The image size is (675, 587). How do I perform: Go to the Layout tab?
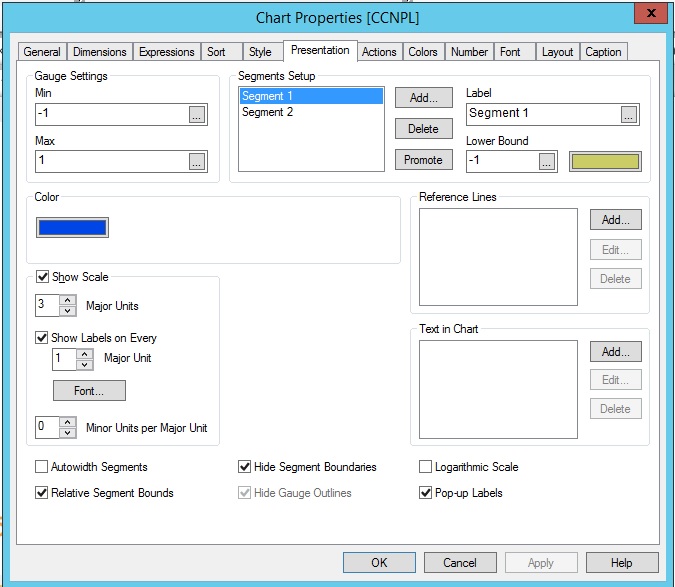[557, 52]
